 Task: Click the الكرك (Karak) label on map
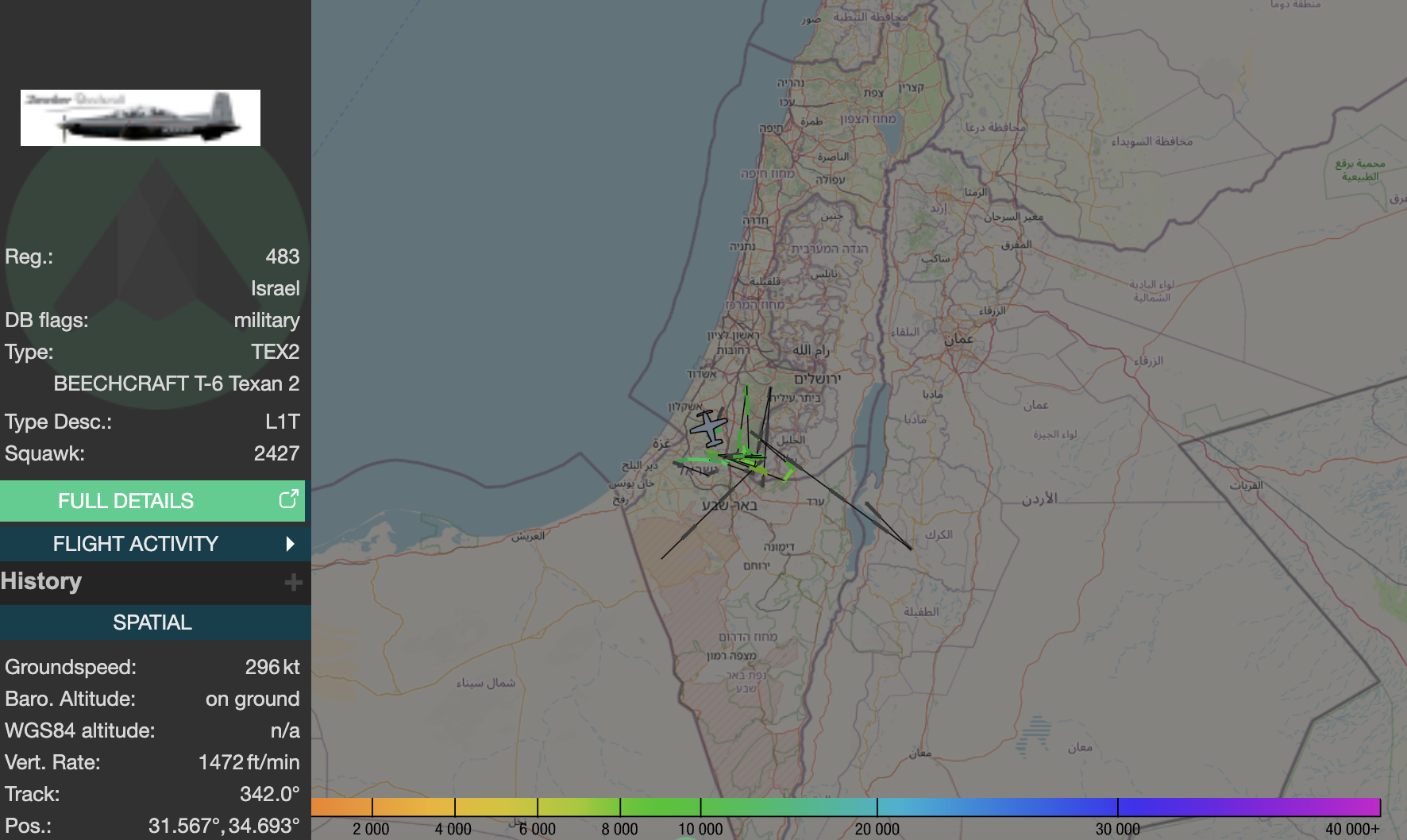pyautogui.click(x=939, y=535)
